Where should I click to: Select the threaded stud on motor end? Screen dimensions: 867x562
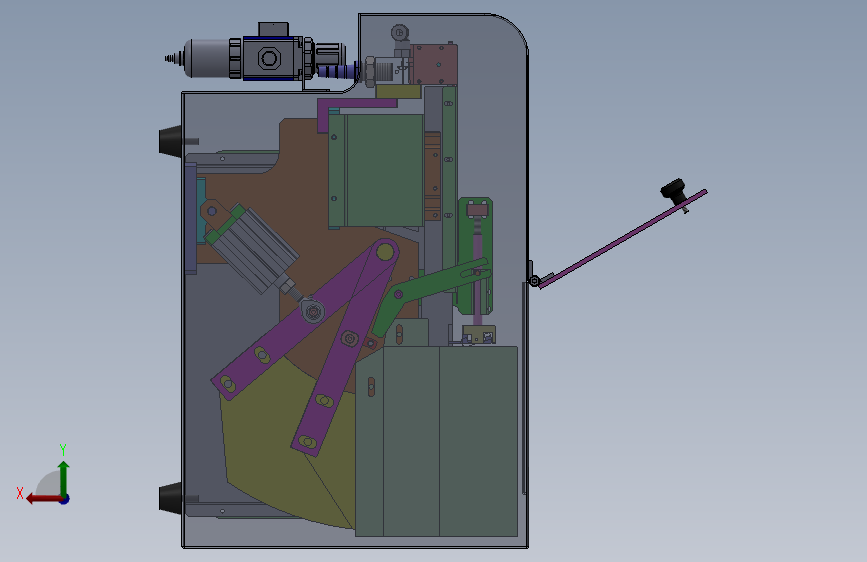click(x=174, y=58)
